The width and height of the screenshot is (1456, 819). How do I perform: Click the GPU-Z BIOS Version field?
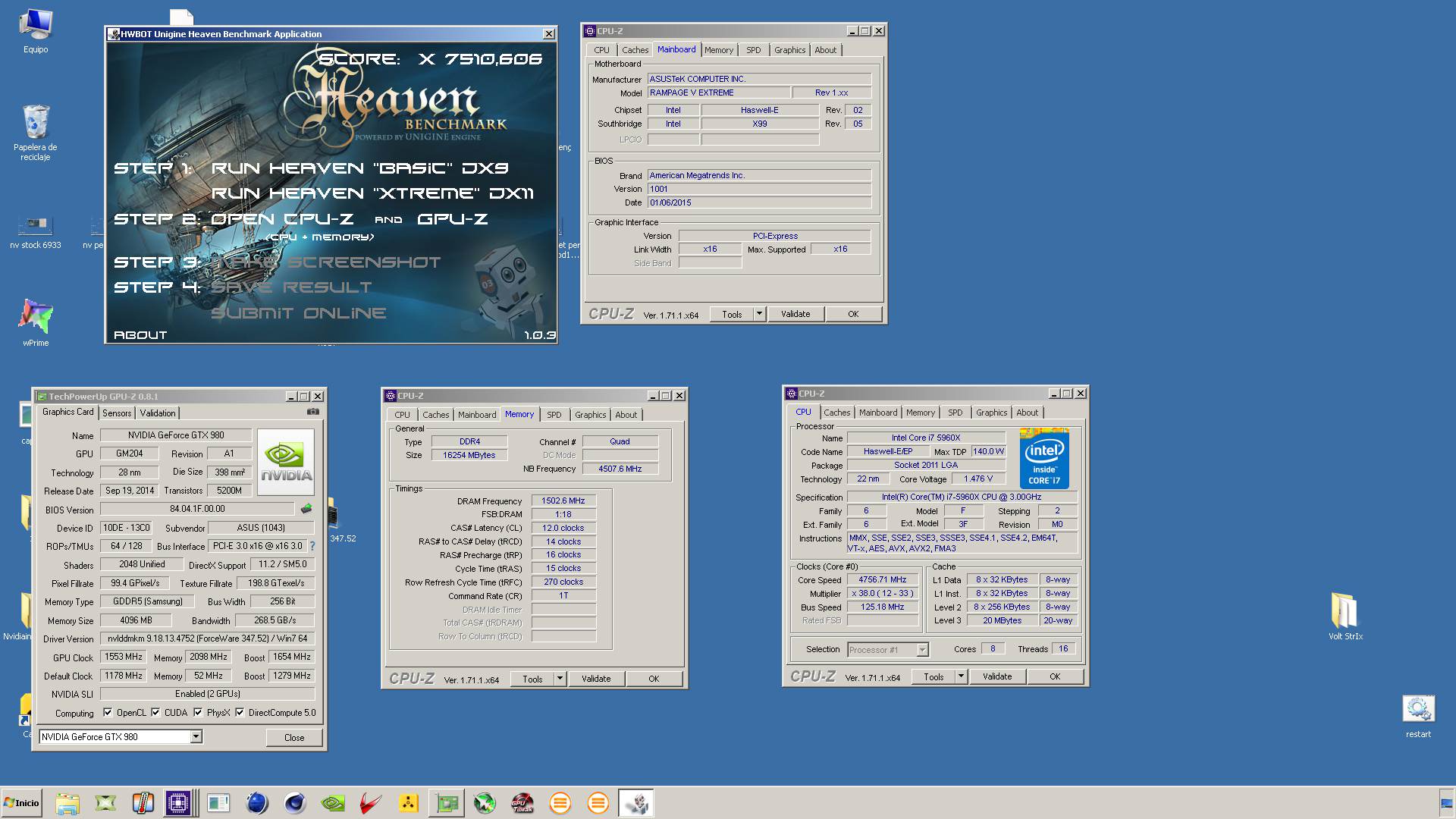click(x=197, y=509)
